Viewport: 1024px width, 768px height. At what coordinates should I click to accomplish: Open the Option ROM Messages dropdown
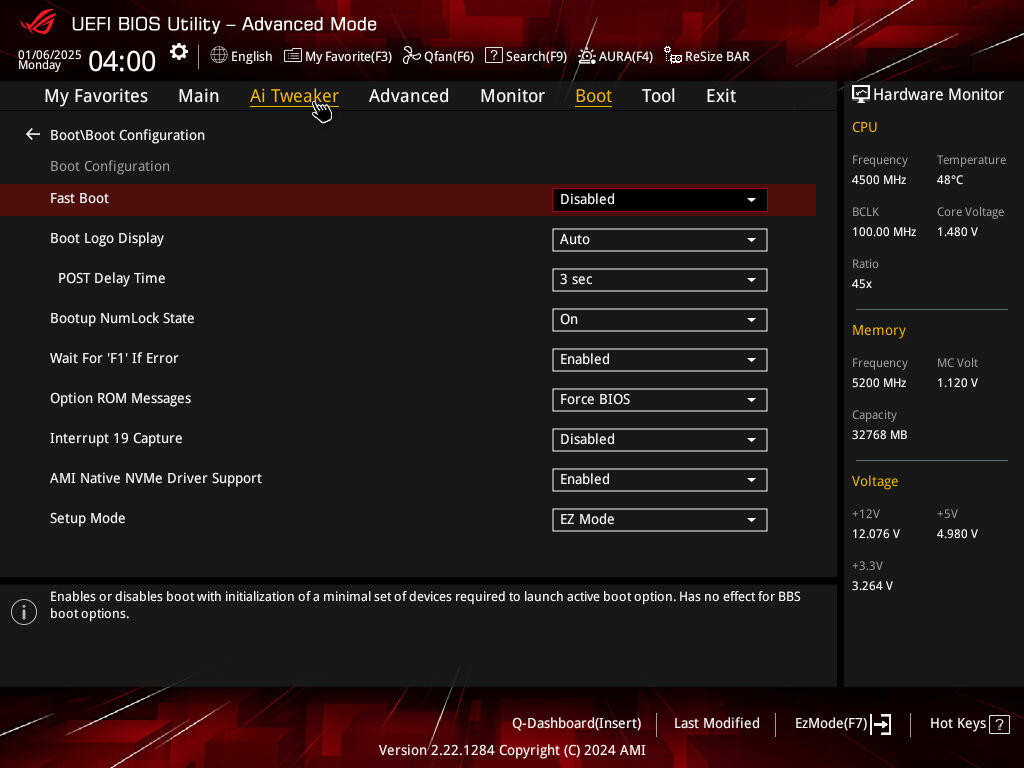659,400
